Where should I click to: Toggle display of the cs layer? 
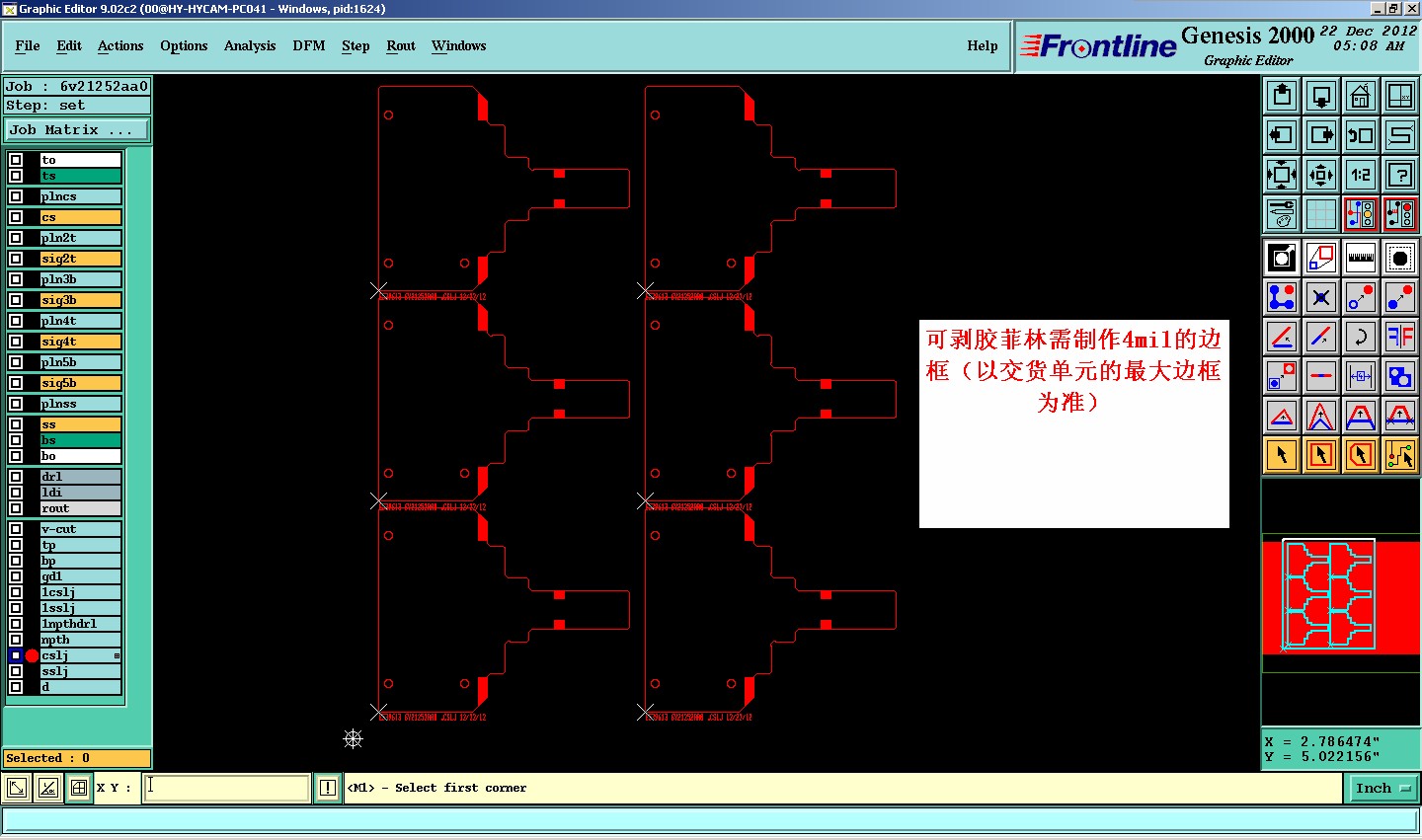point(16,217)
